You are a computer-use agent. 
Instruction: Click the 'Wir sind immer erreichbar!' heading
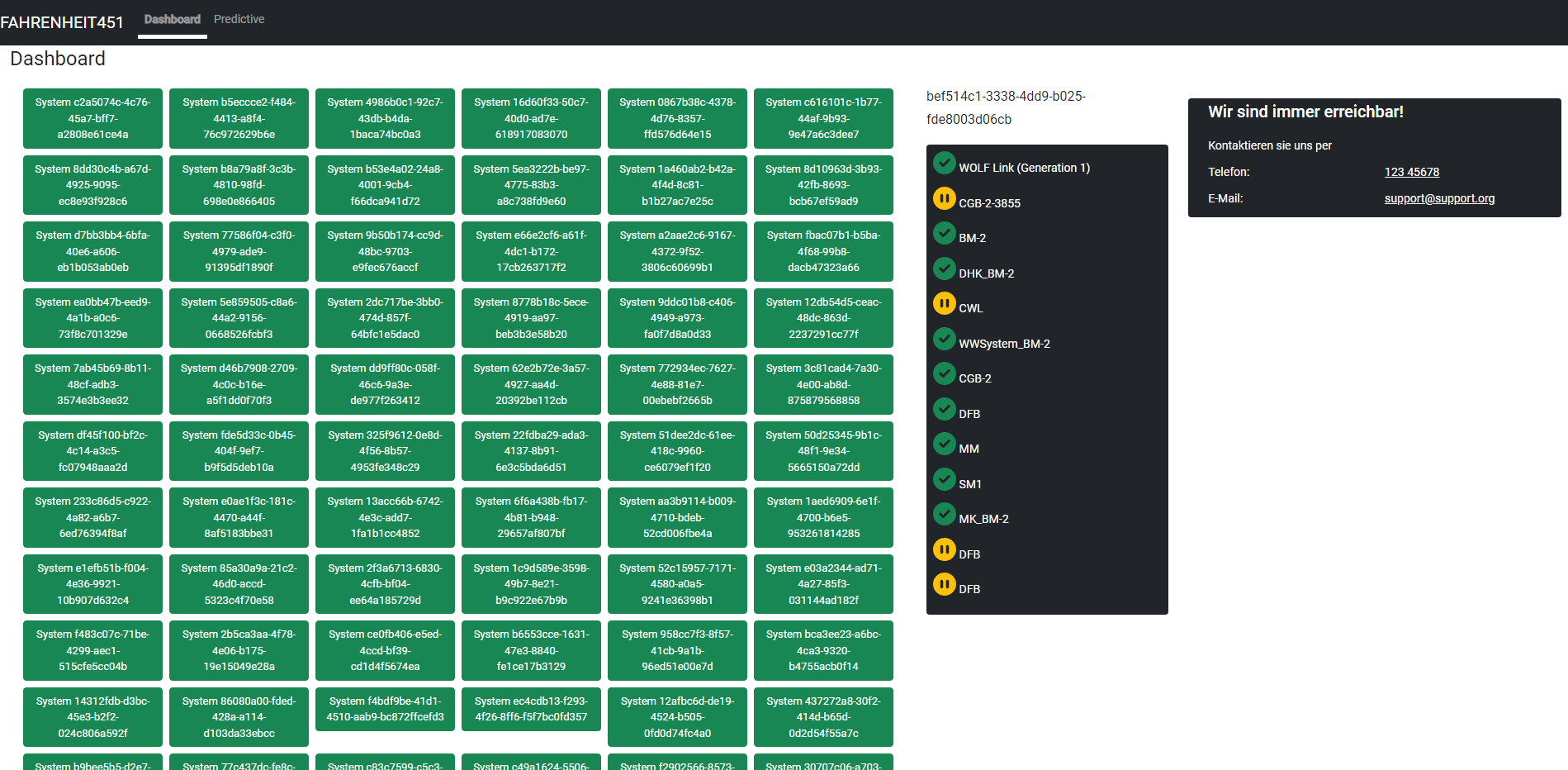[1305, 112]
